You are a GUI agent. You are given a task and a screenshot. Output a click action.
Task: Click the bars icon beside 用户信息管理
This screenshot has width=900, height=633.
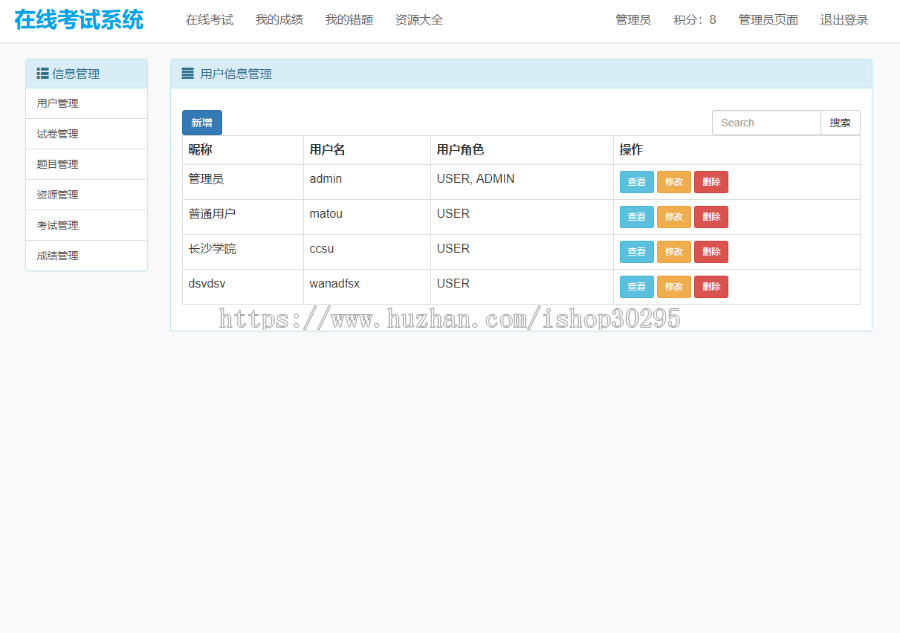(188, 73)
